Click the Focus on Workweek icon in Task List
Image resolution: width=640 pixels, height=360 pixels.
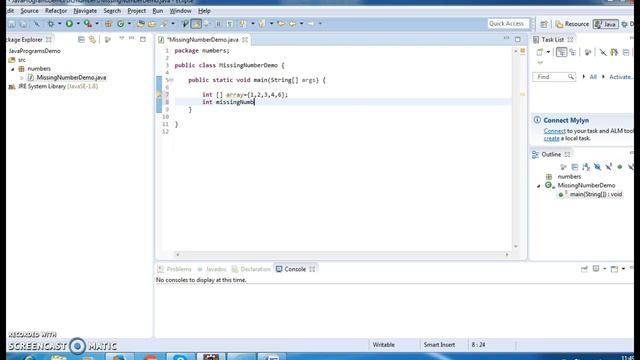tap(588, 52)
